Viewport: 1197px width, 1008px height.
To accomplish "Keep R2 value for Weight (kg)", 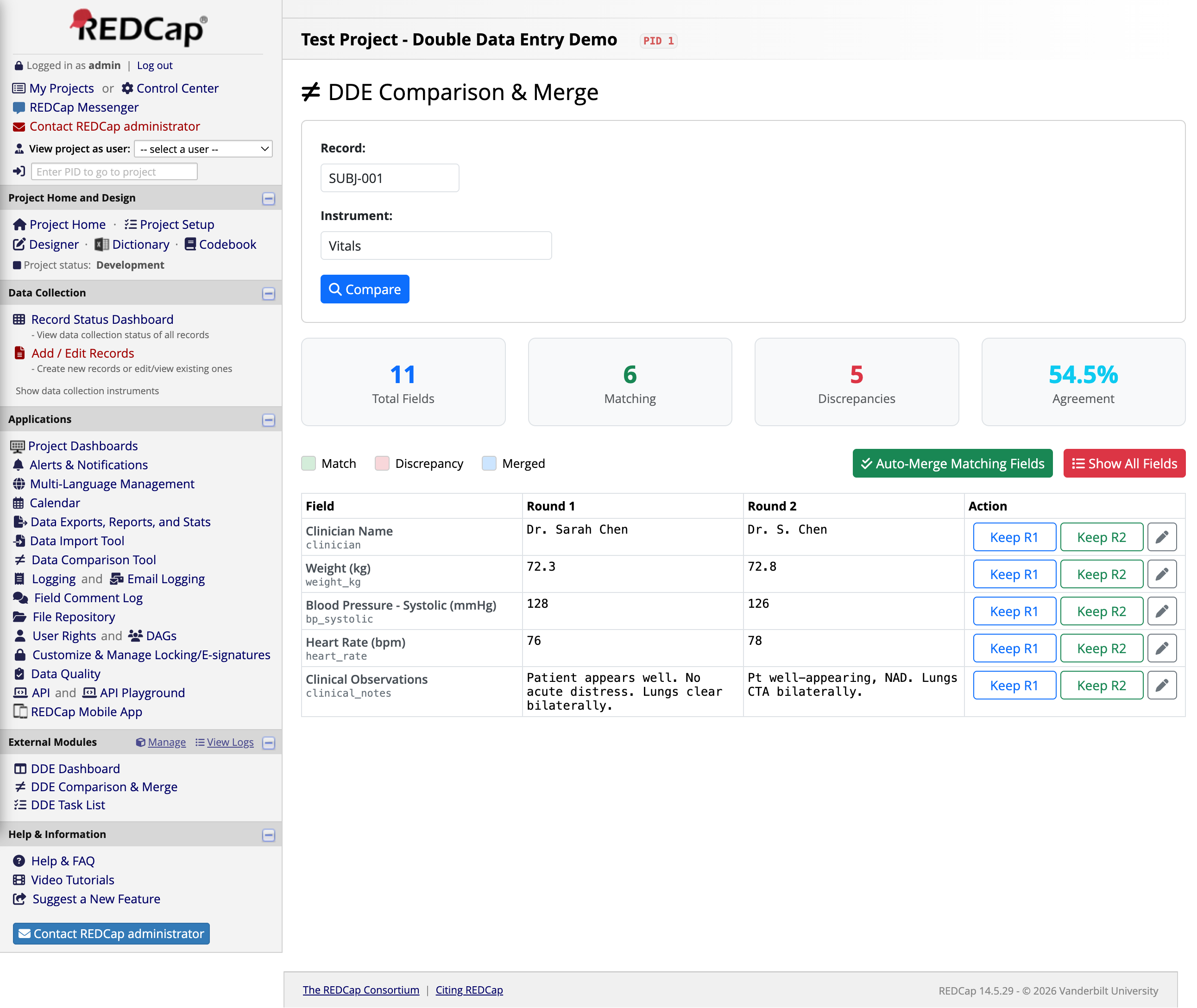I will click(1101, 574).
